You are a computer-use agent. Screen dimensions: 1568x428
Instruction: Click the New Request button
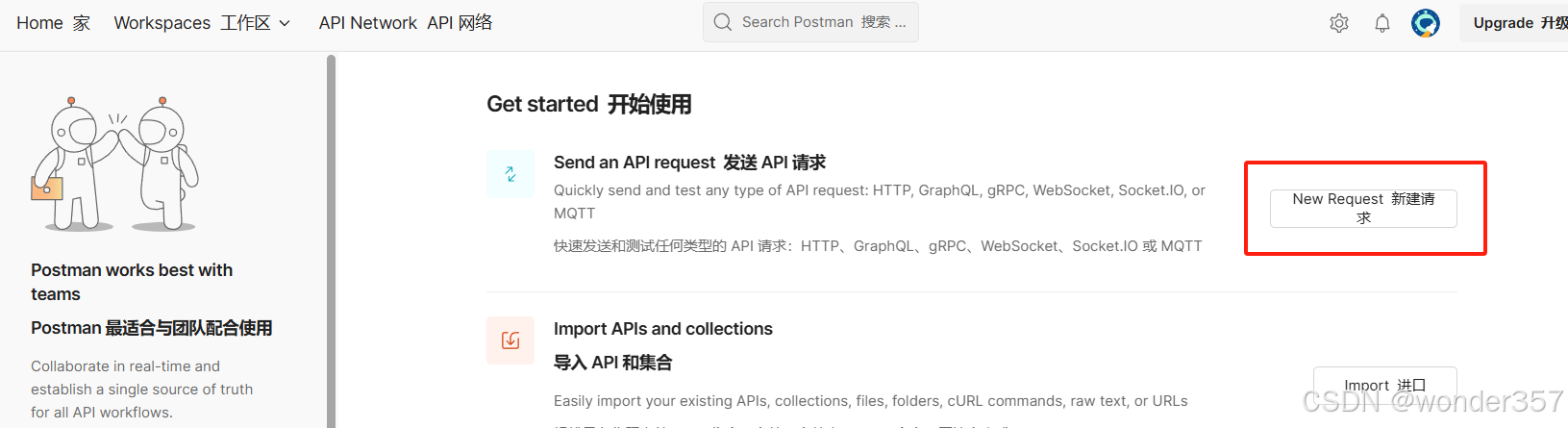[x=1363, y=208]
